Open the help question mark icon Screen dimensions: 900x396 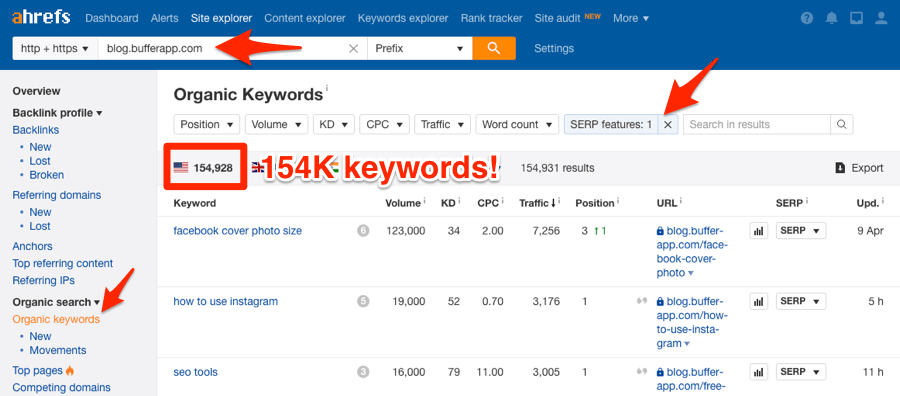pyautogui.click(x=807, y=18)
